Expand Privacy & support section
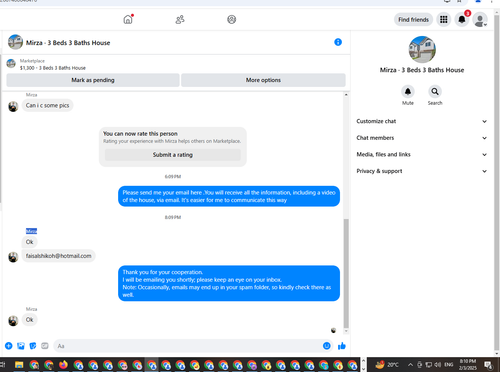The width and height of the screenshot is (500, 372). tap(422, 171)
